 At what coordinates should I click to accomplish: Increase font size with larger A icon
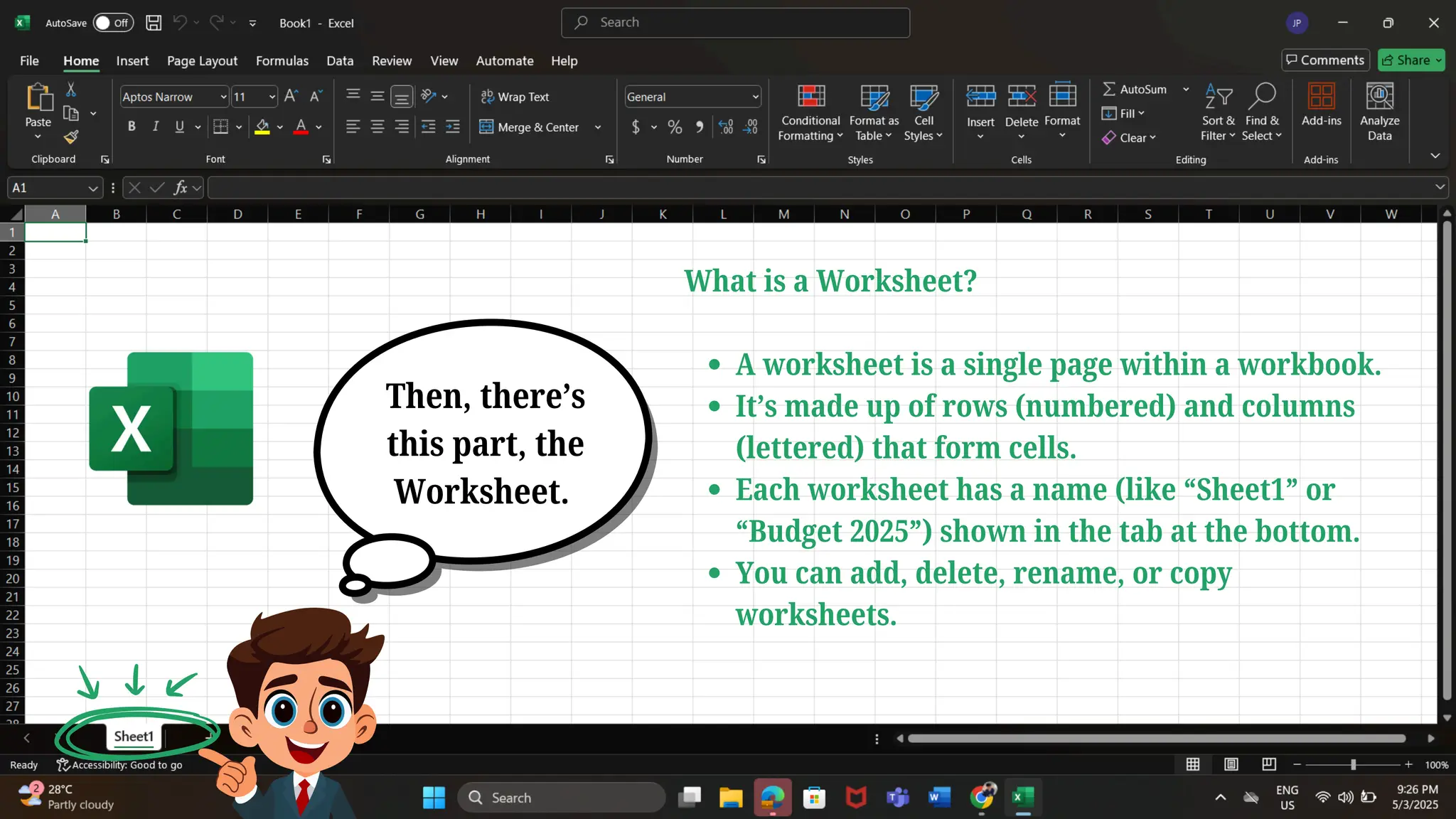click(291, 96)
